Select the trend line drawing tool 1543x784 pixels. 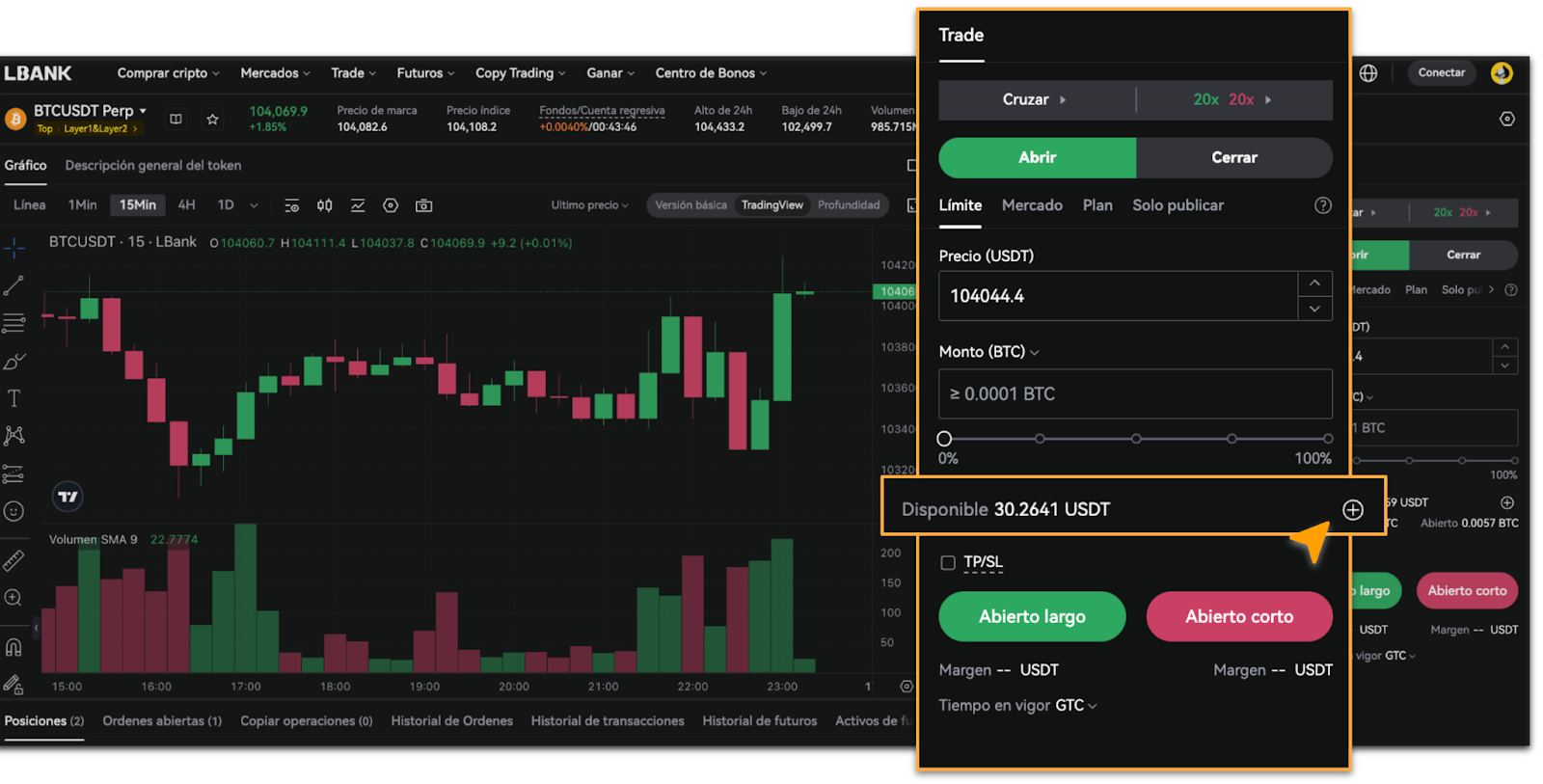coord(14,285)
